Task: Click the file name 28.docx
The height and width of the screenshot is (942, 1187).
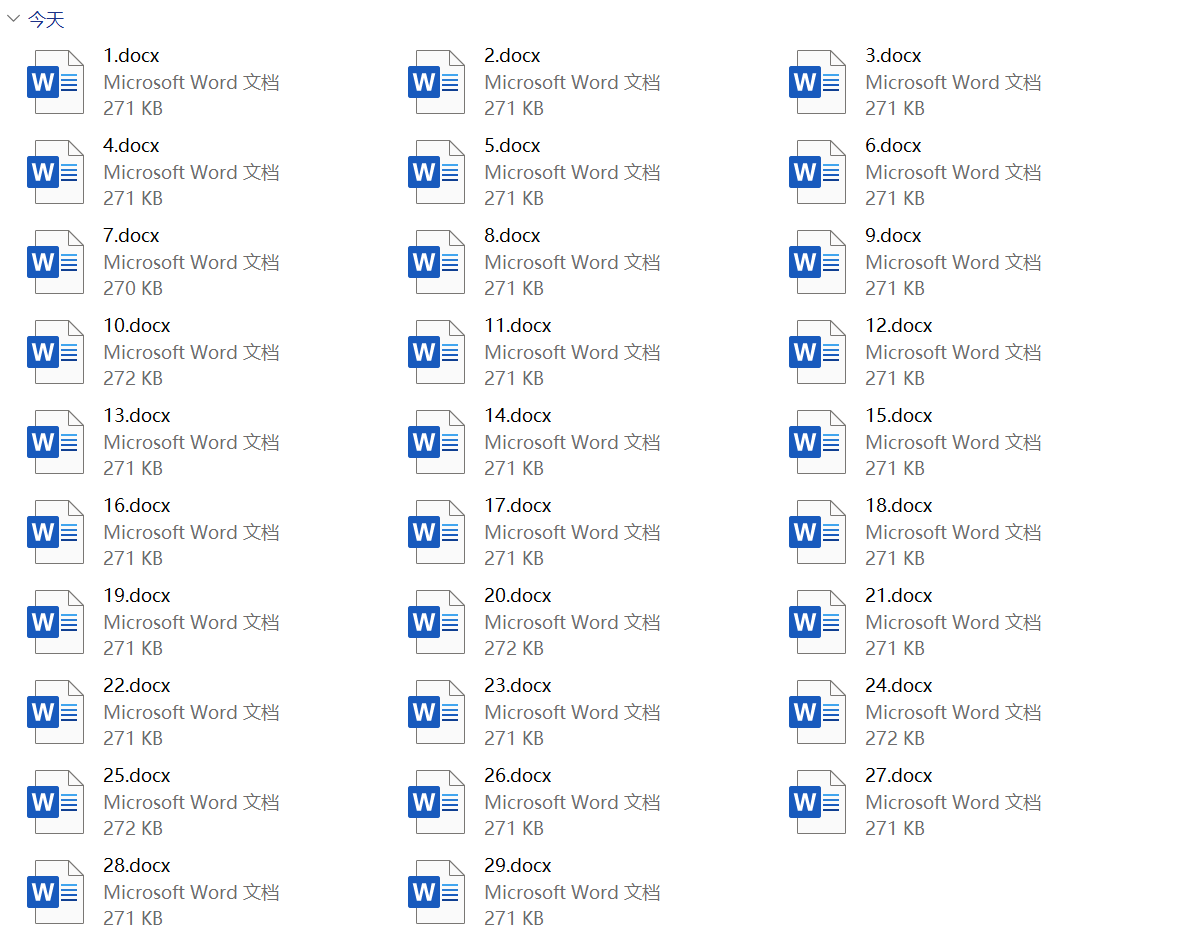Action: (137, 866)
